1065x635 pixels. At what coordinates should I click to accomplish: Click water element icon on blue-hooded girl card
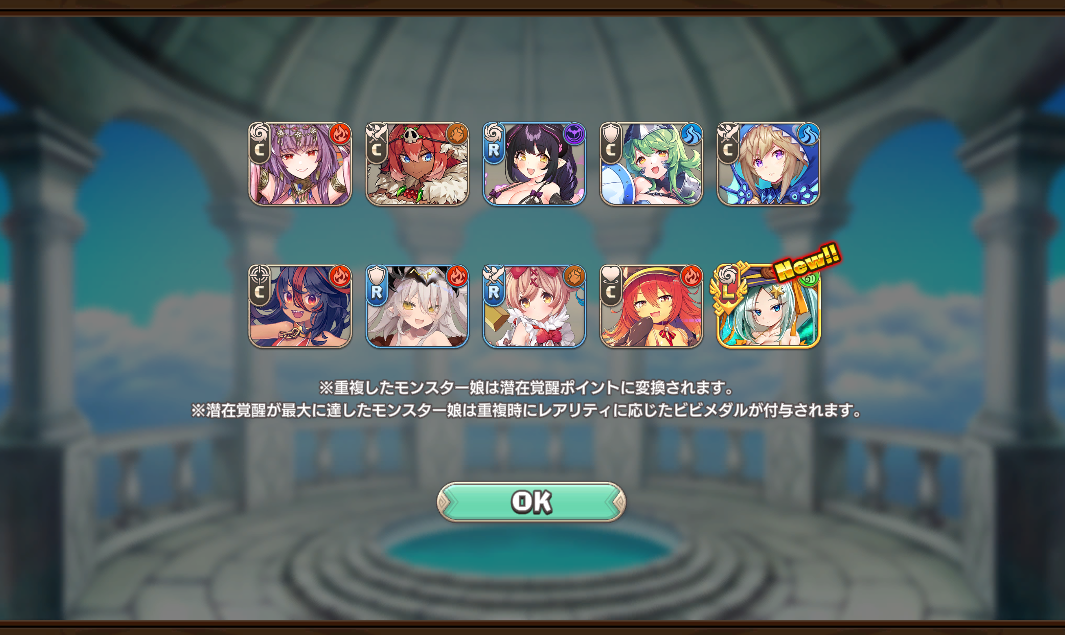(809, 134)
